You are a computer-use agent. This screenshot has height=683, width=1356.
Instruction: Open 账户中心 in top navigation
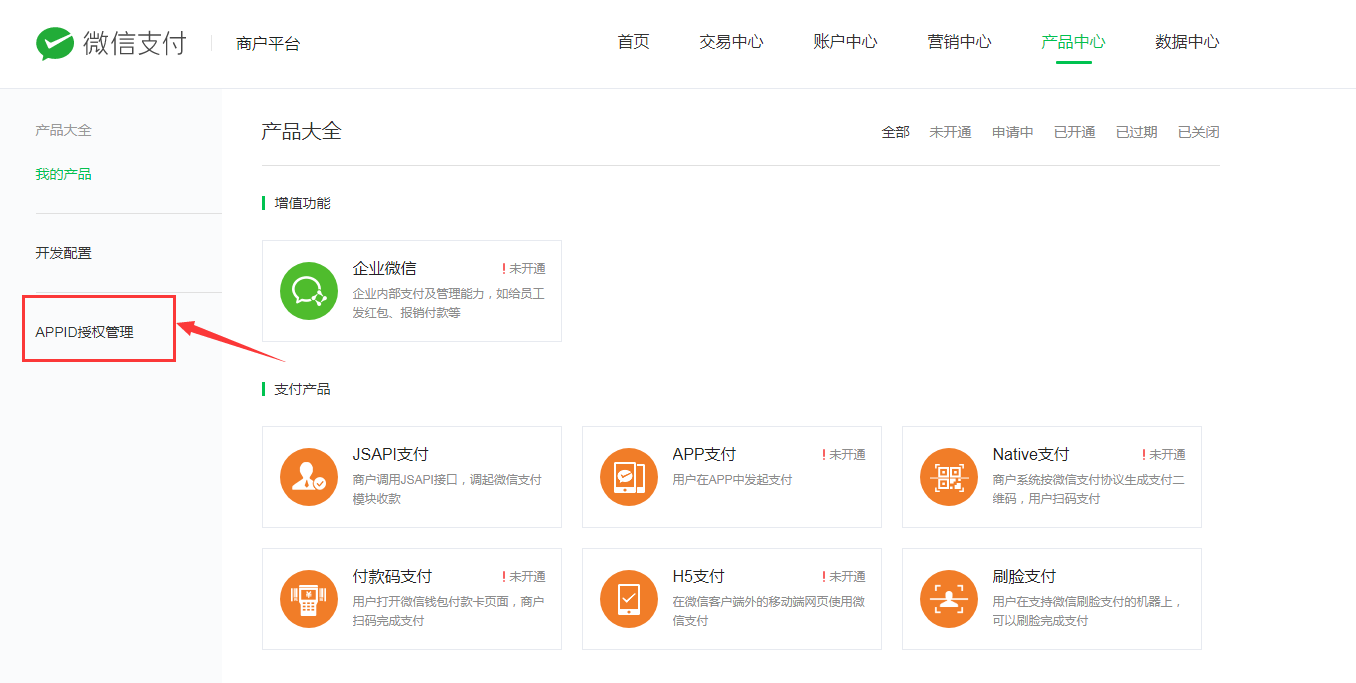(845, 42)
